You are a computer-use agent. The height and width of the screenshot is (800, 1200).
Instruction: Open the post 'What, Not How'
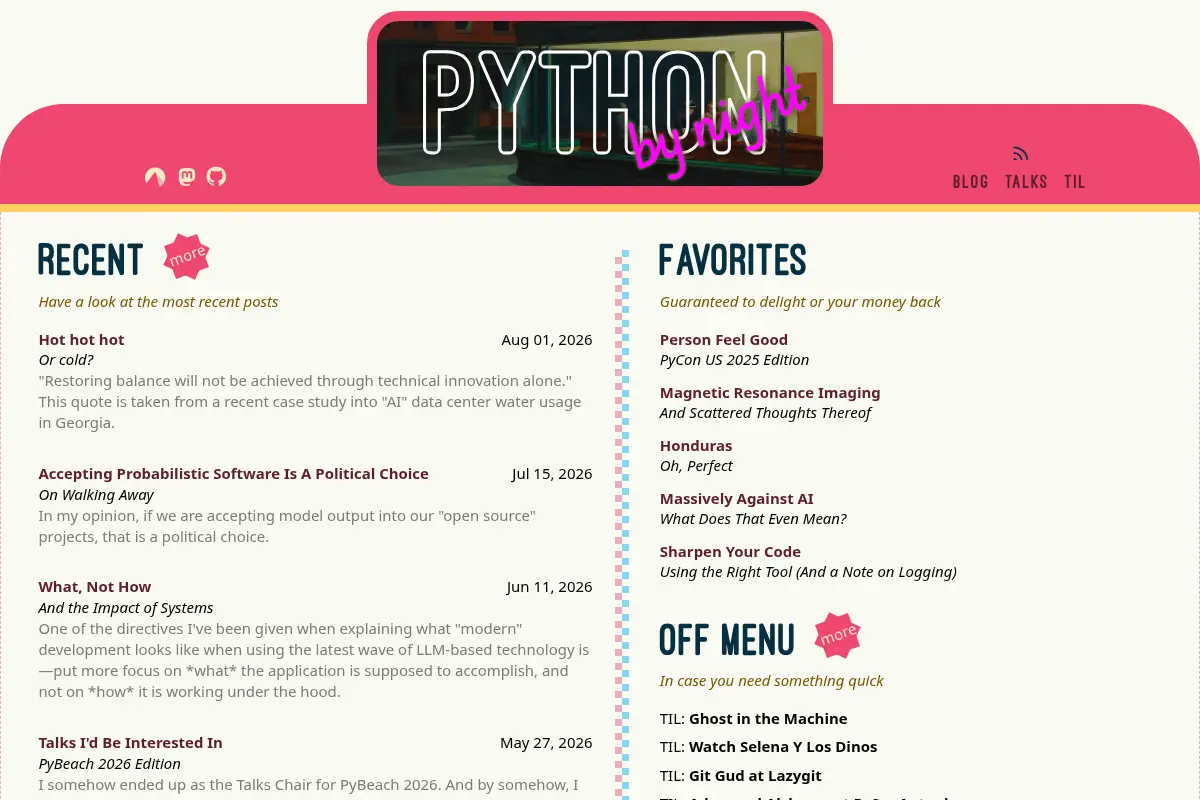tap(95, 587)
